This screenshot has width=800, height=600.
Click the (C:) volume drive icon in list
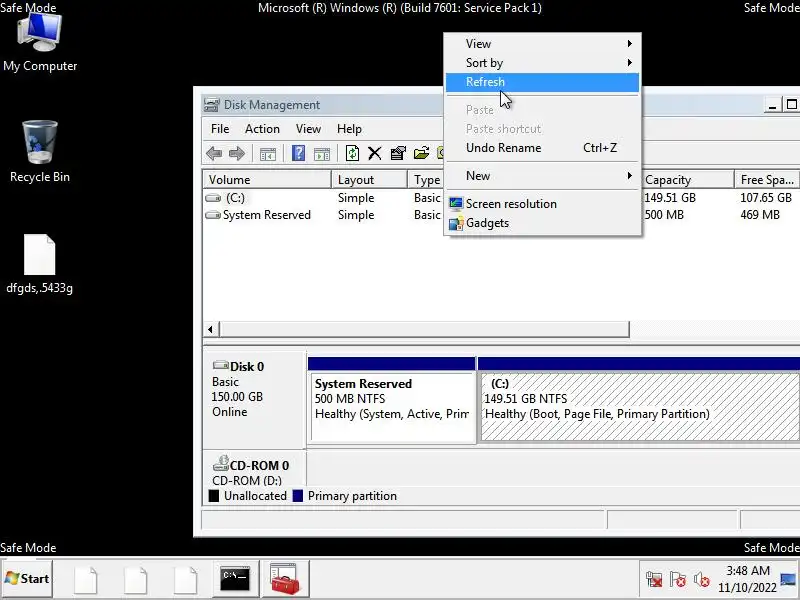(213, 197)
